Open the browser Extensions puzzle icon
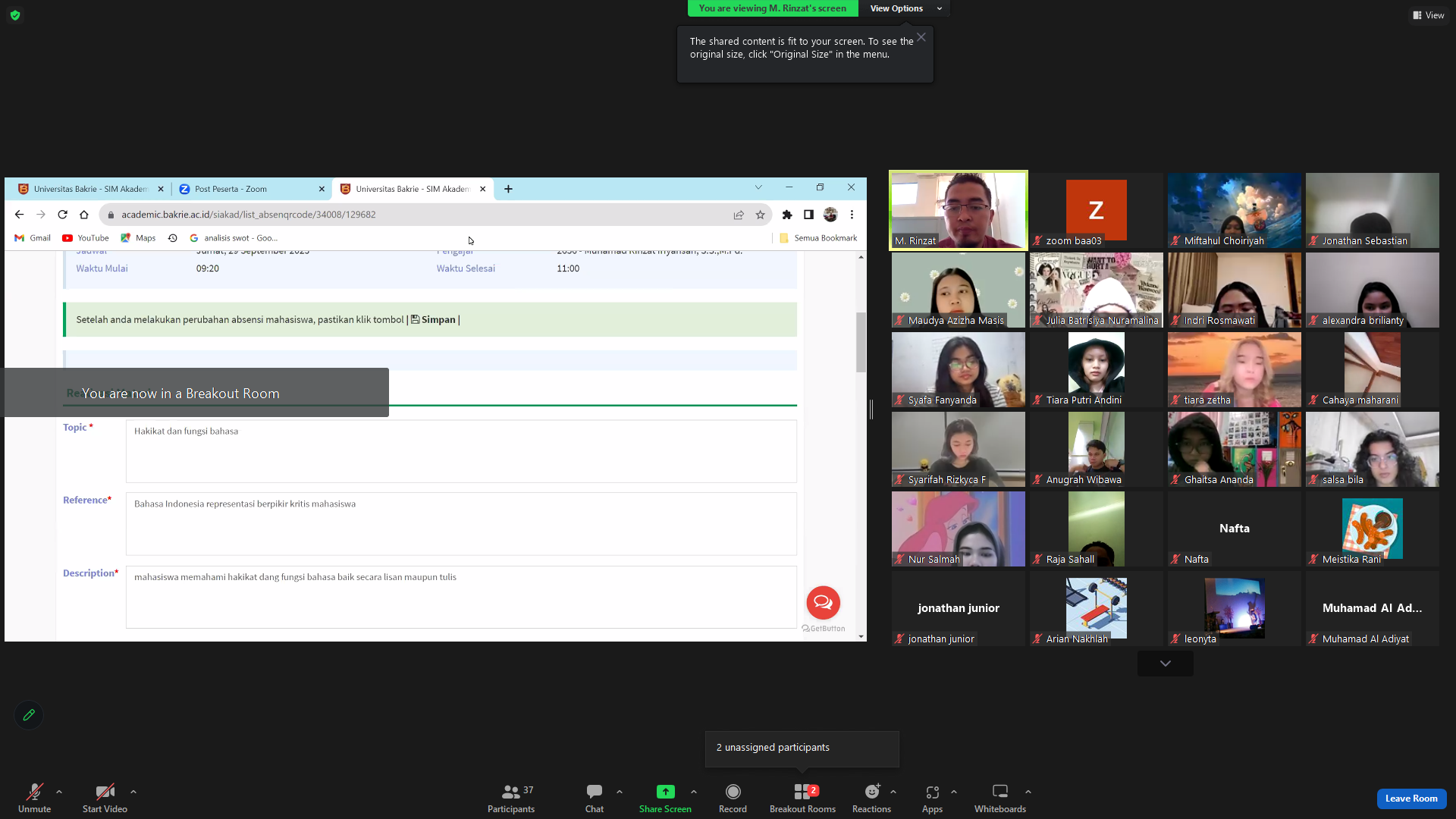Image resolution: width=1456 pixels, height=819 pixels. point(787,215)
